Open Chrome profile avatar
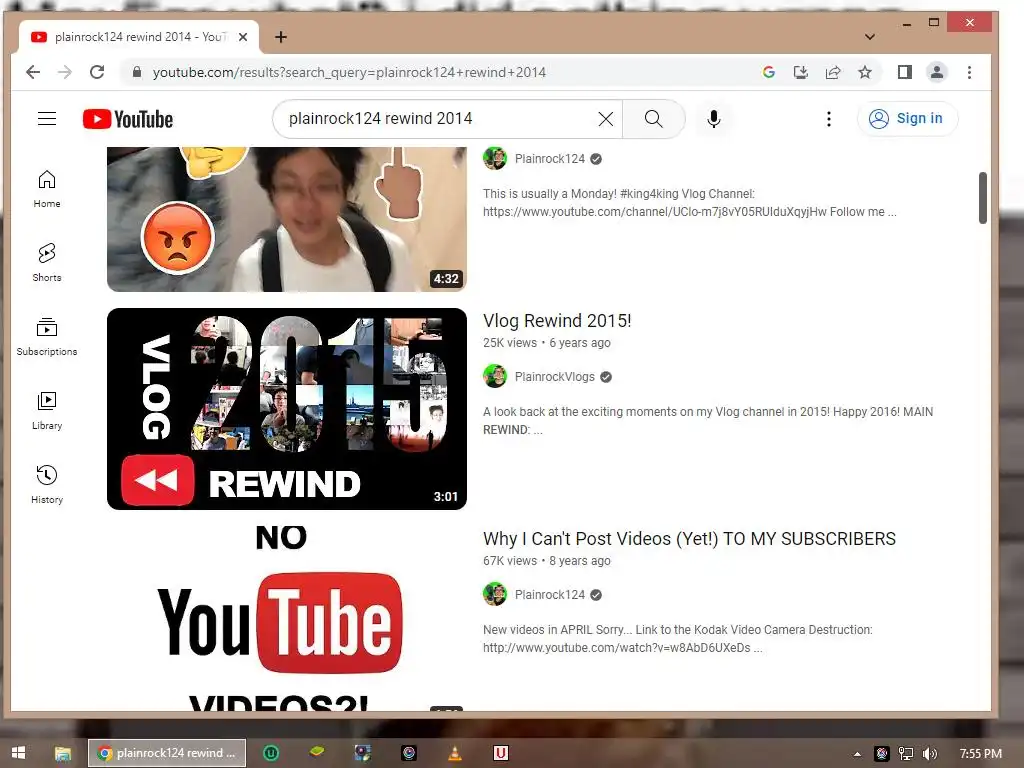The width and height of the screenshot is (1024, 768). click(936, 72)
